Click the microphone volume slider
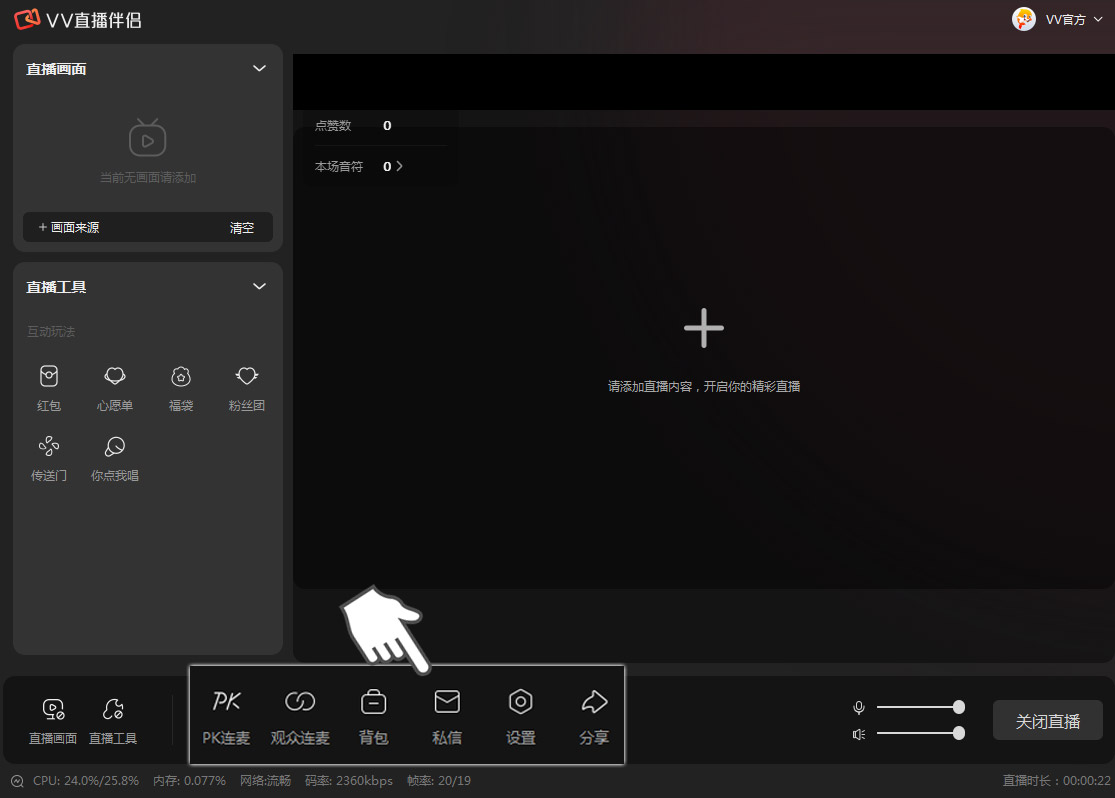Viewport: 1115px width, 798px height. [917, 707]
